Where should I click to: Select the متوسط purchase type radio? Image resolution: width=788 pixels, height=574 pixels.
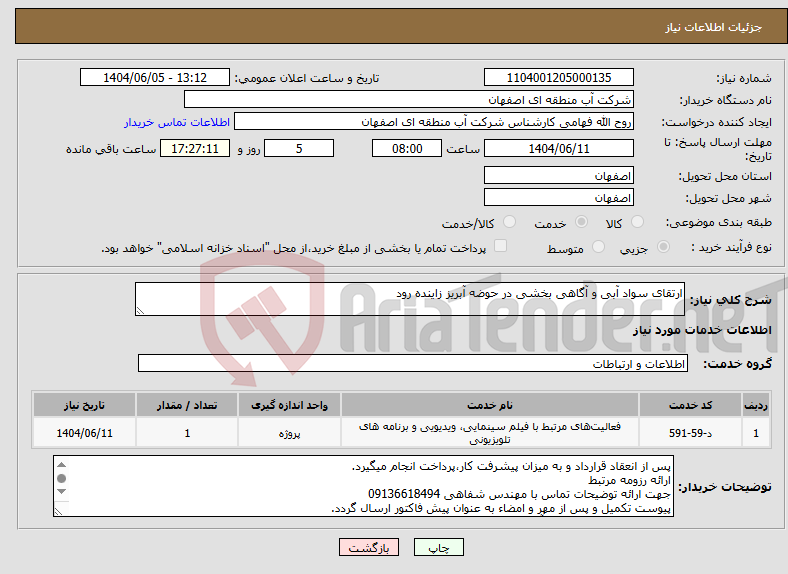coord(599,246)
